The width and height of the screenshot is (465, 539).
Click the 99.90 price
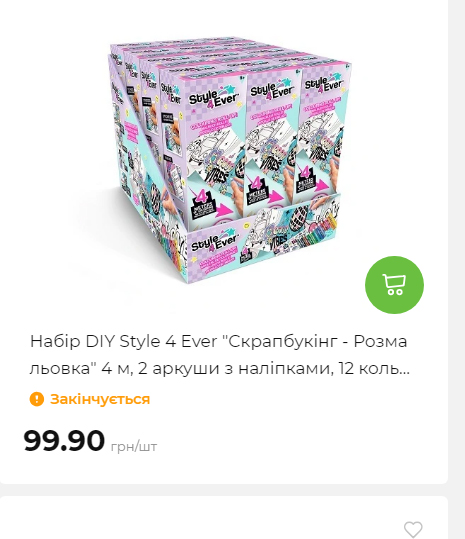tap(64, 440)
